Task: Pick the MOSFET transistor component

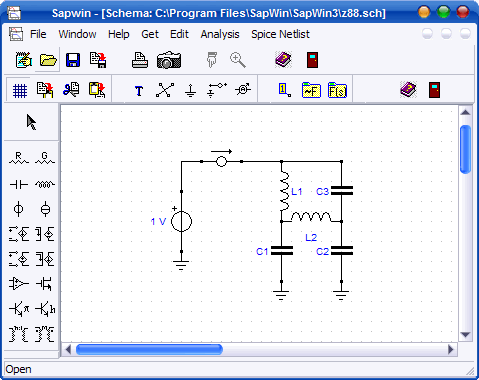Action: [44, 284]
